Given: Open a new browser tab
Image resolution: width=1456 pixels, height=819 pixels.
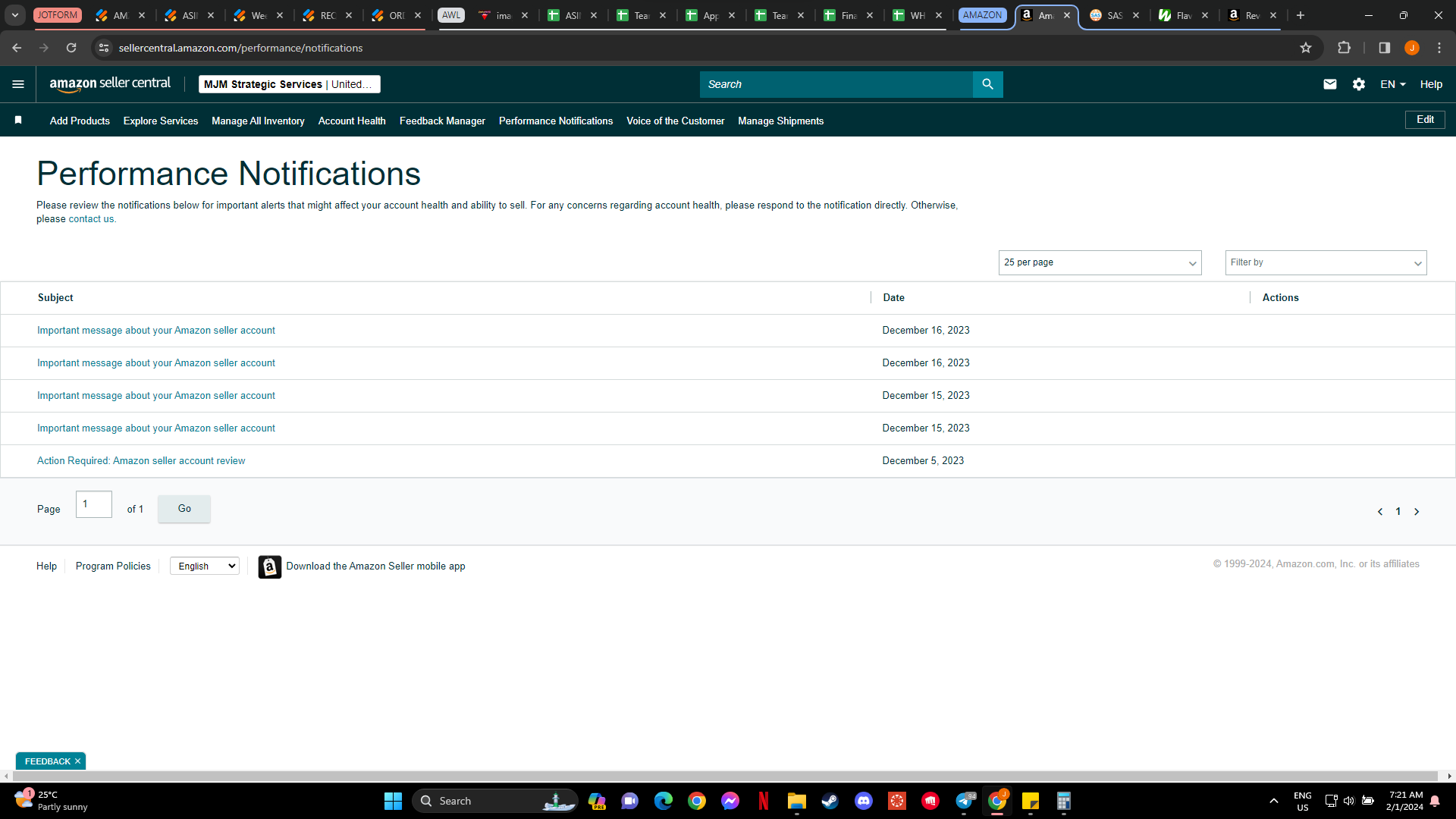Looking at the screenshot, I should [1301, 15].
